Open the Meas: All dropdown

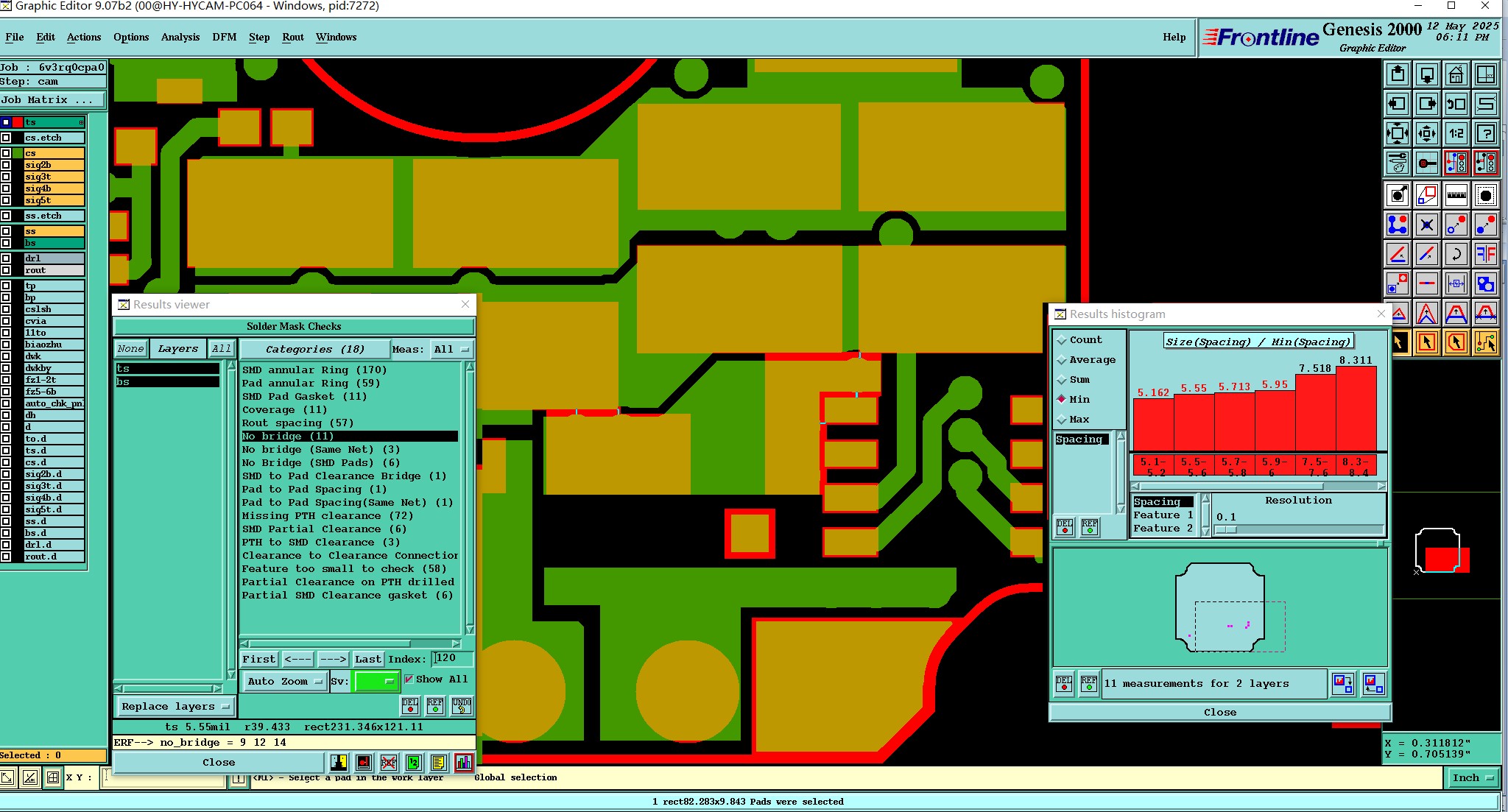click(451, 350)
